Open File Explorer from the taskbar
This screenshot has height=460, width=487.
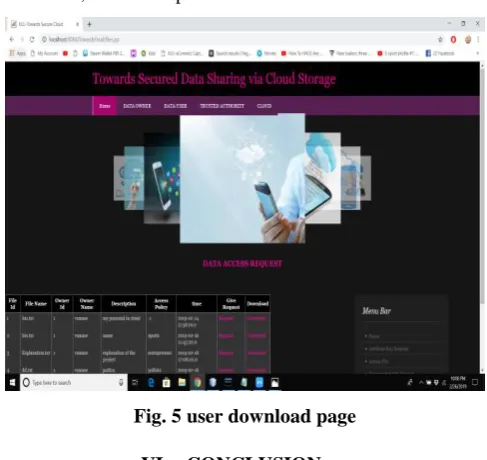(x=182, y=382)
